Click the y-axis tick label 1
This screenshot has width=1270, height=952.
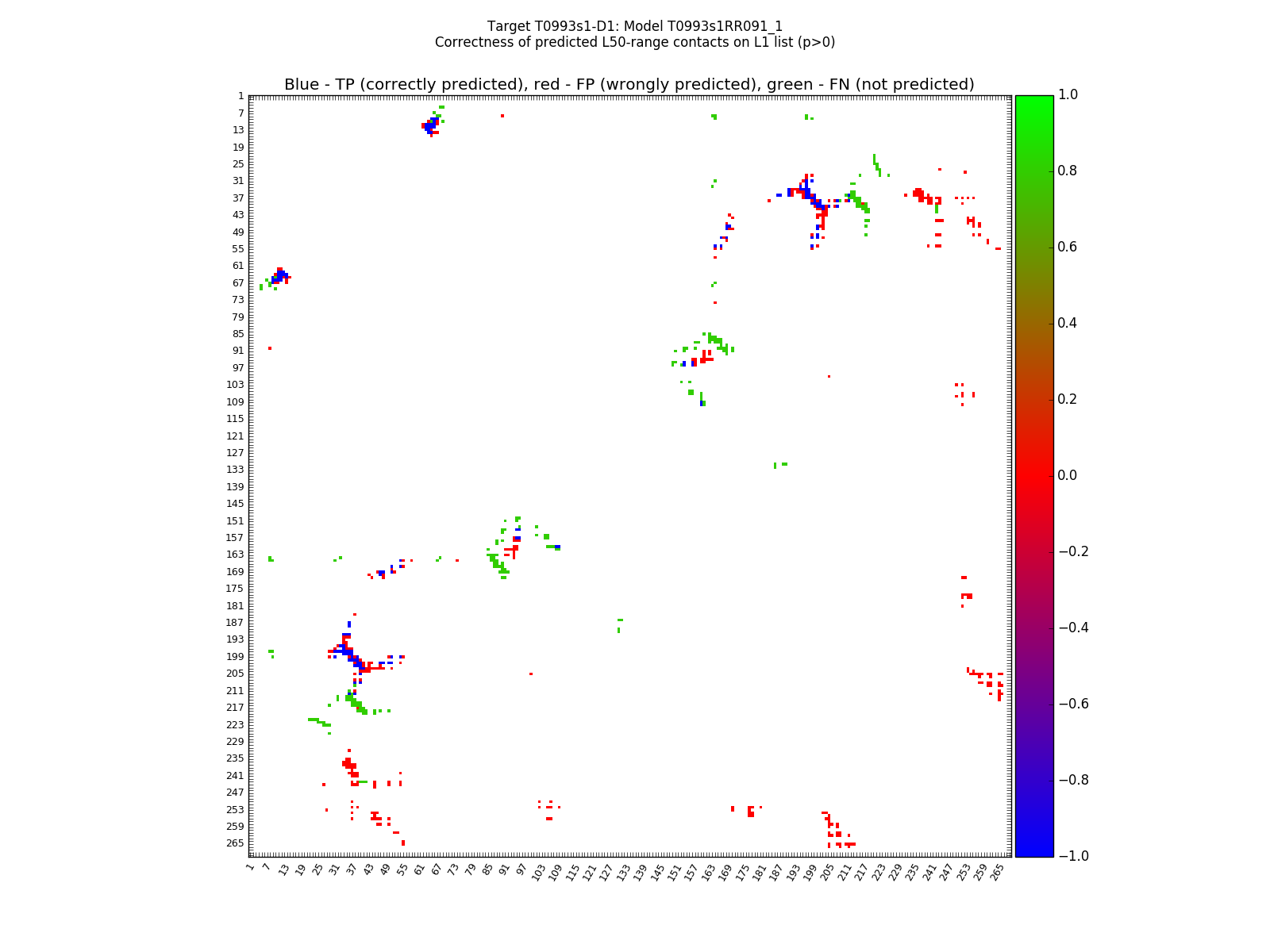(x=241, y=96)
